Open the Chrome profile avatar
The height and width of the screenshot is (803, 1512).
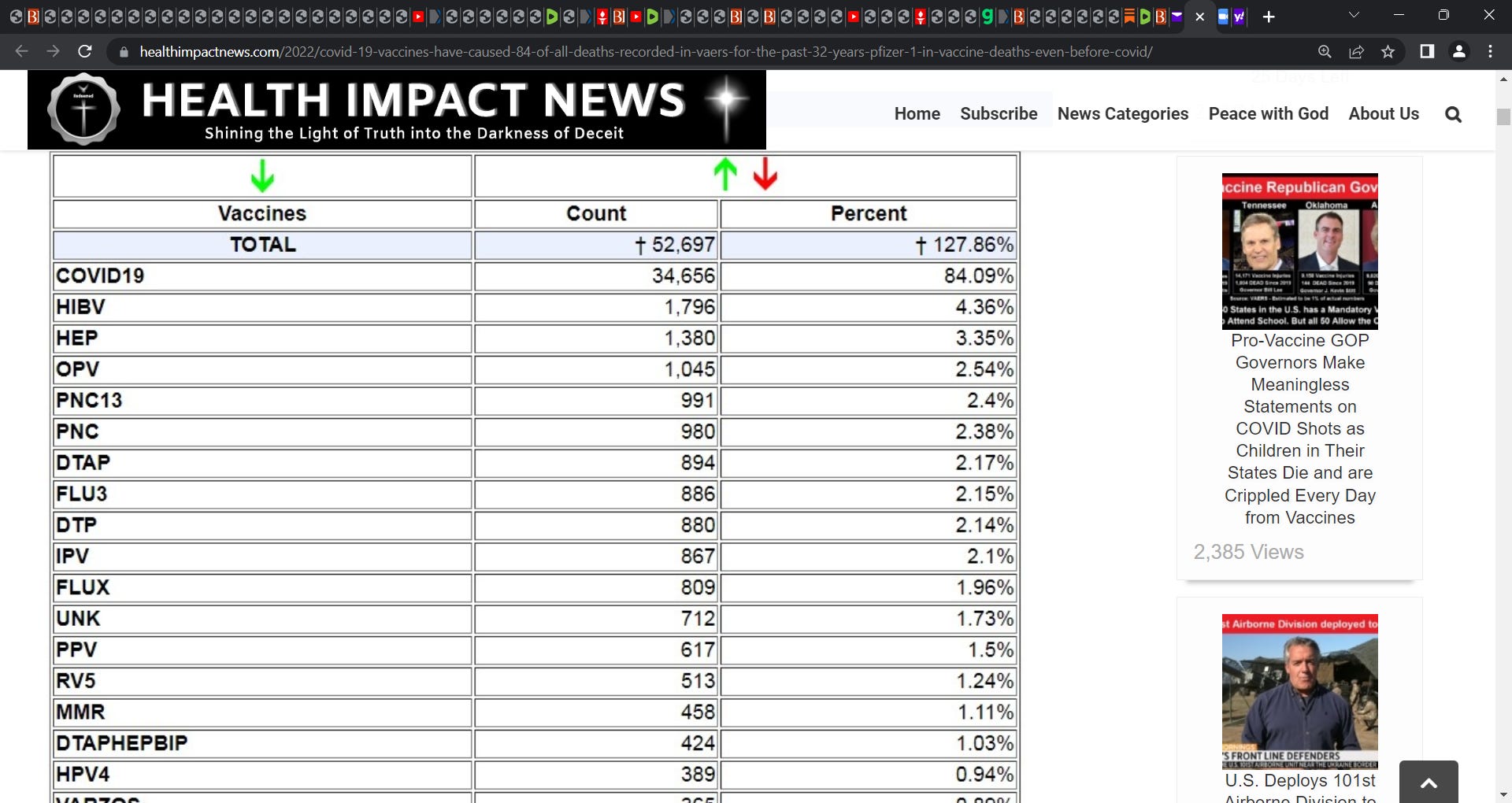pos(1458,52)
